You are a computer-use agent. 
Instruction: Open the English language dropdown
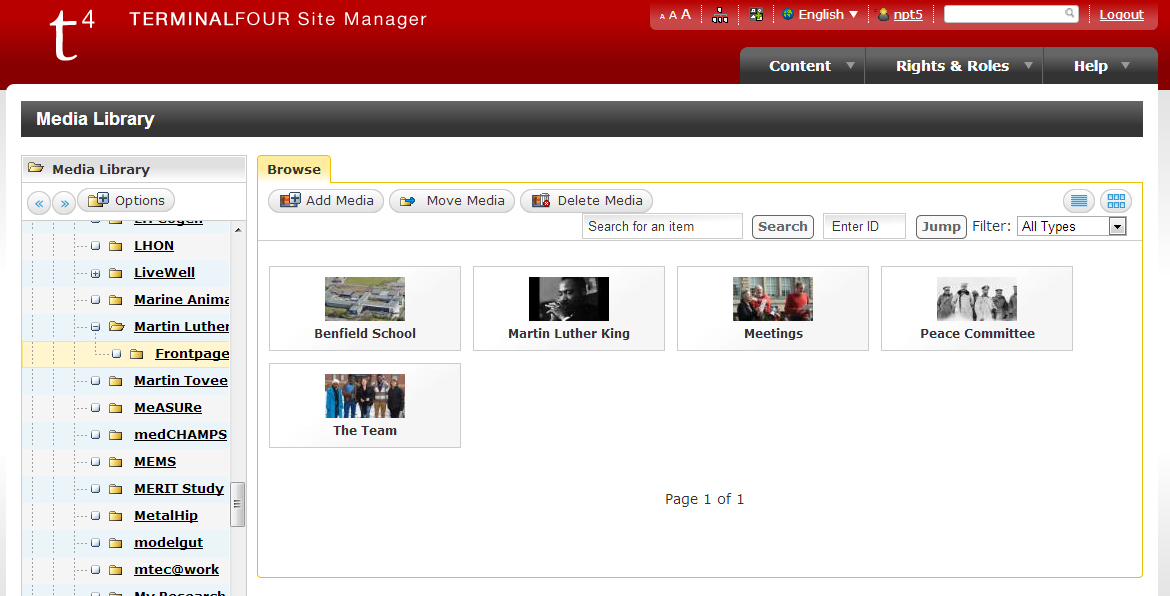coord(820,15)
